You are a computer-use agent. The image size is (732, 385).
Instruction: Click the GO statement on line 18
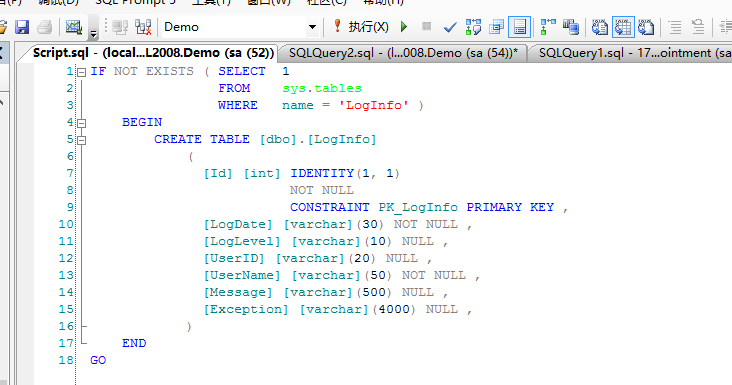[98, 360]
